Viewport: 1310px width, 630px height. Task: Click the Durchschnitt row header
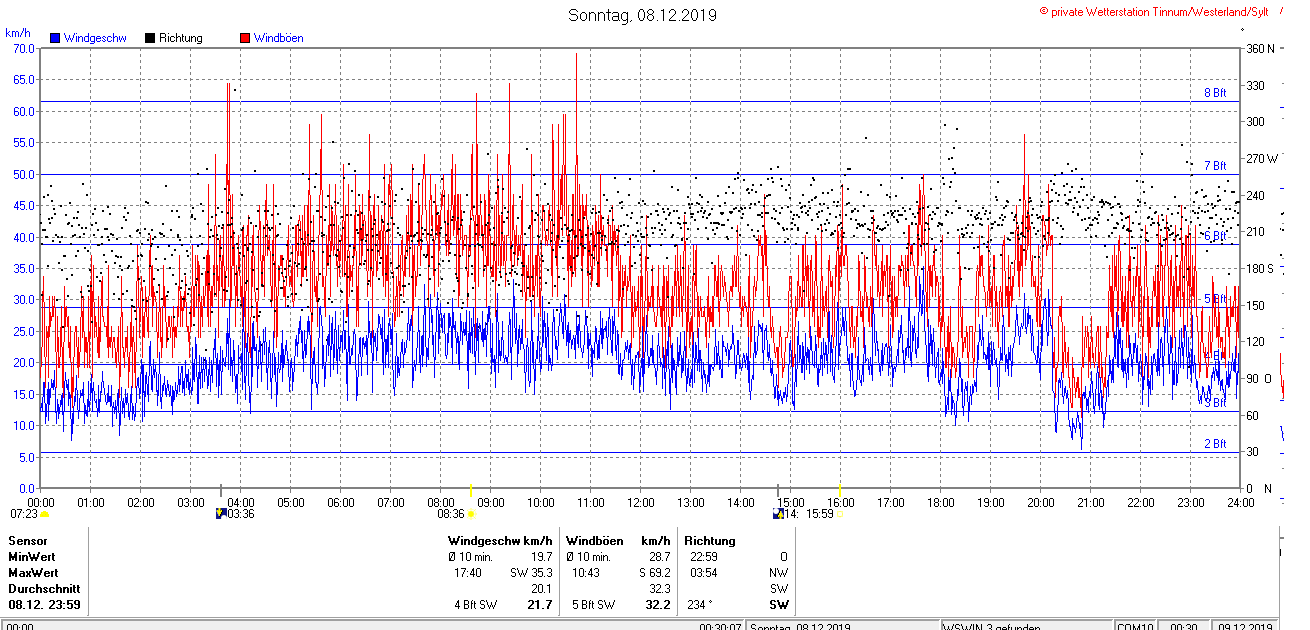[x=43, y=589]
